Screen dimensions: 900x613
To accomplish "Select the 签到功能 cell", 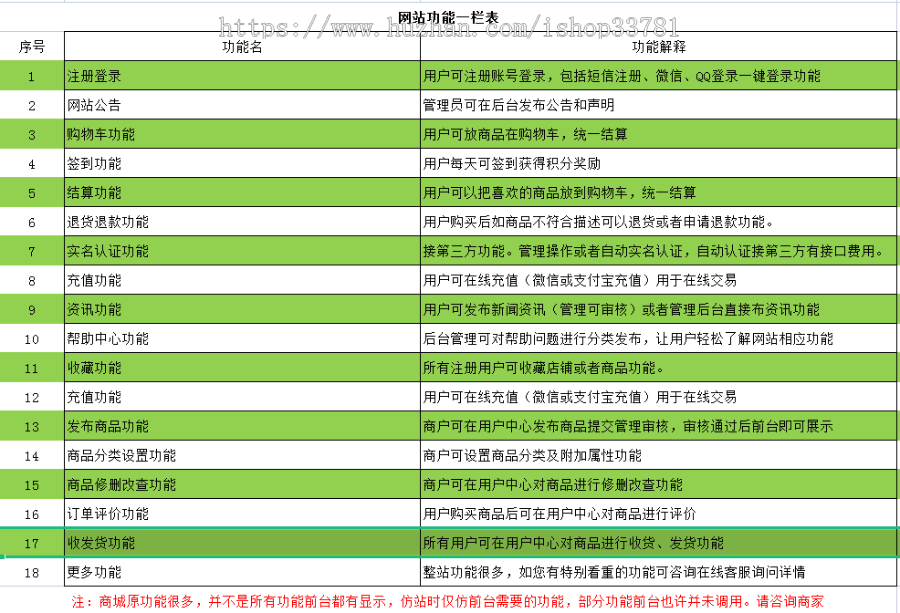I will [242, 164].
